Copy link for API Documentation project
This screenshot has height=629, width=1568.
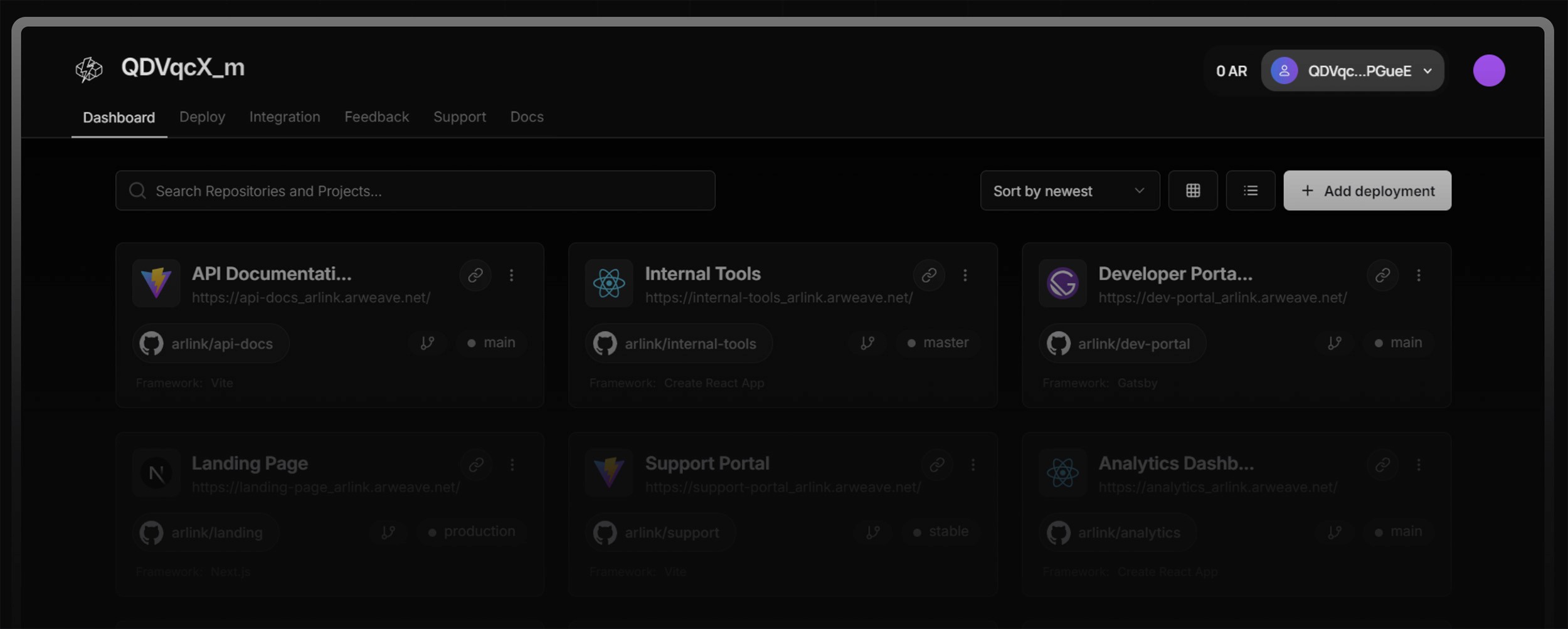tap(475, 275)
